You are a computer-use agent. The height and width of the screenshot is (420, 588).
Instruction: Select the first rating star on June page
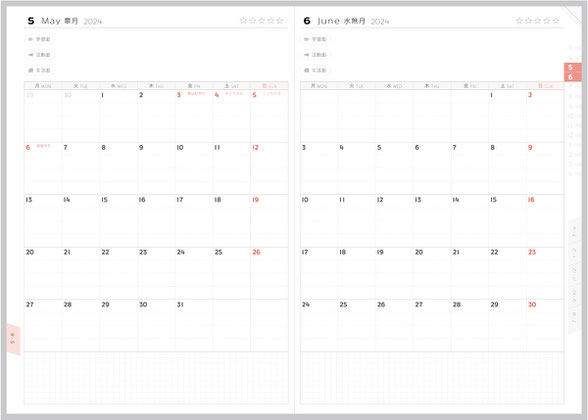[x=519, y=21]
